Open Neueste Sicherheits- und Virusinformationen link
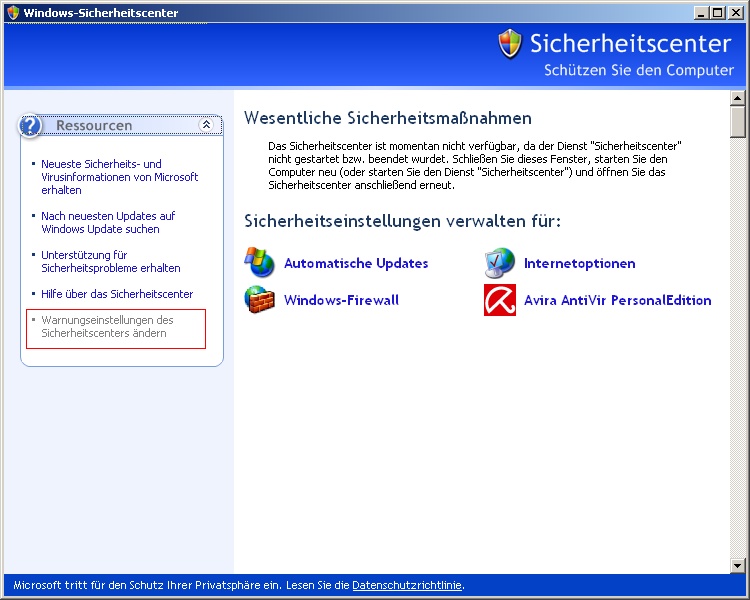750x600 pixels. pyautogui.click(x=120, y=177)
